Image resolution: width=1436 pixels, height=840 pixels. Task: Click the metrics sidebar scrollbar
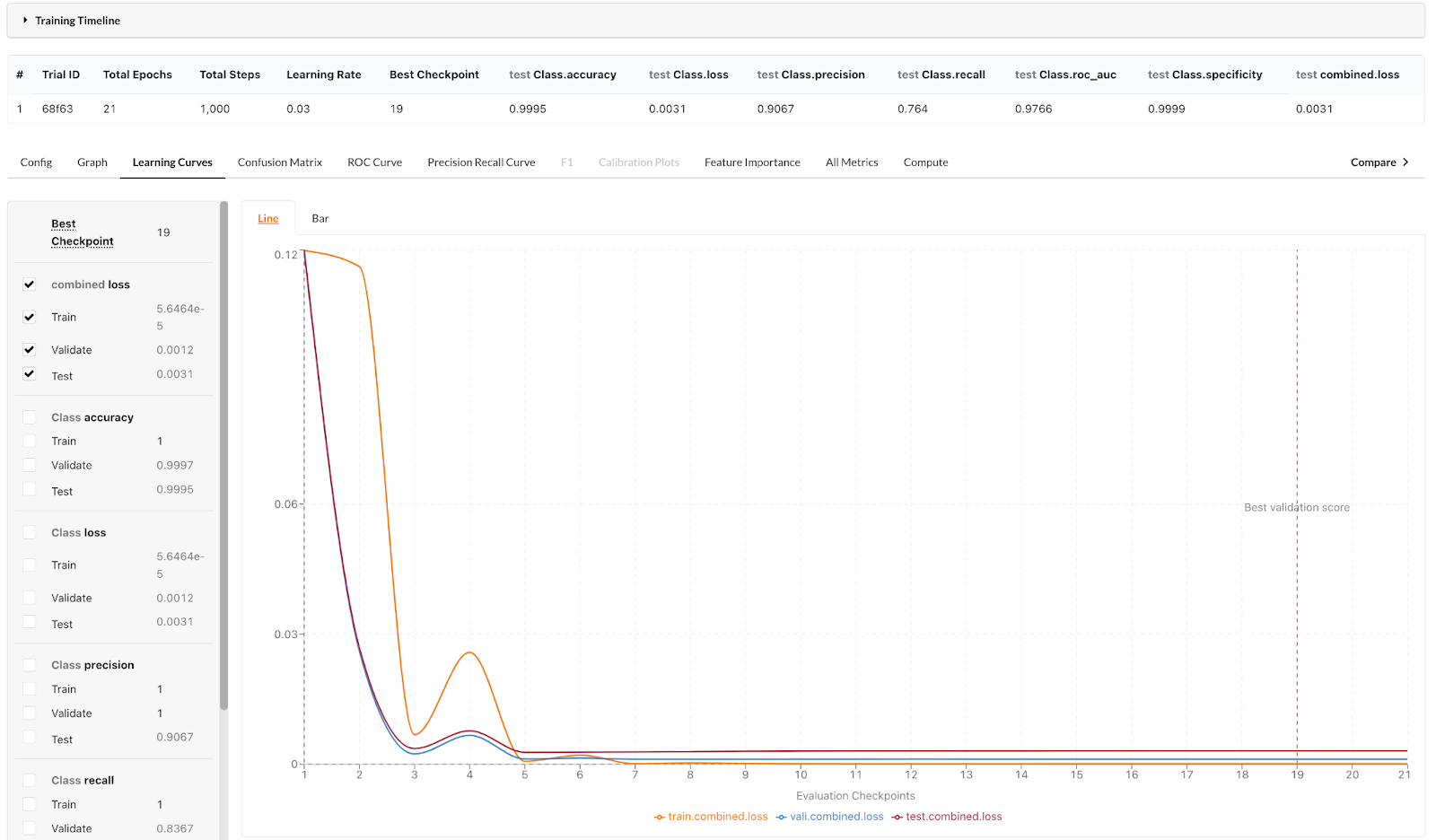223,455
